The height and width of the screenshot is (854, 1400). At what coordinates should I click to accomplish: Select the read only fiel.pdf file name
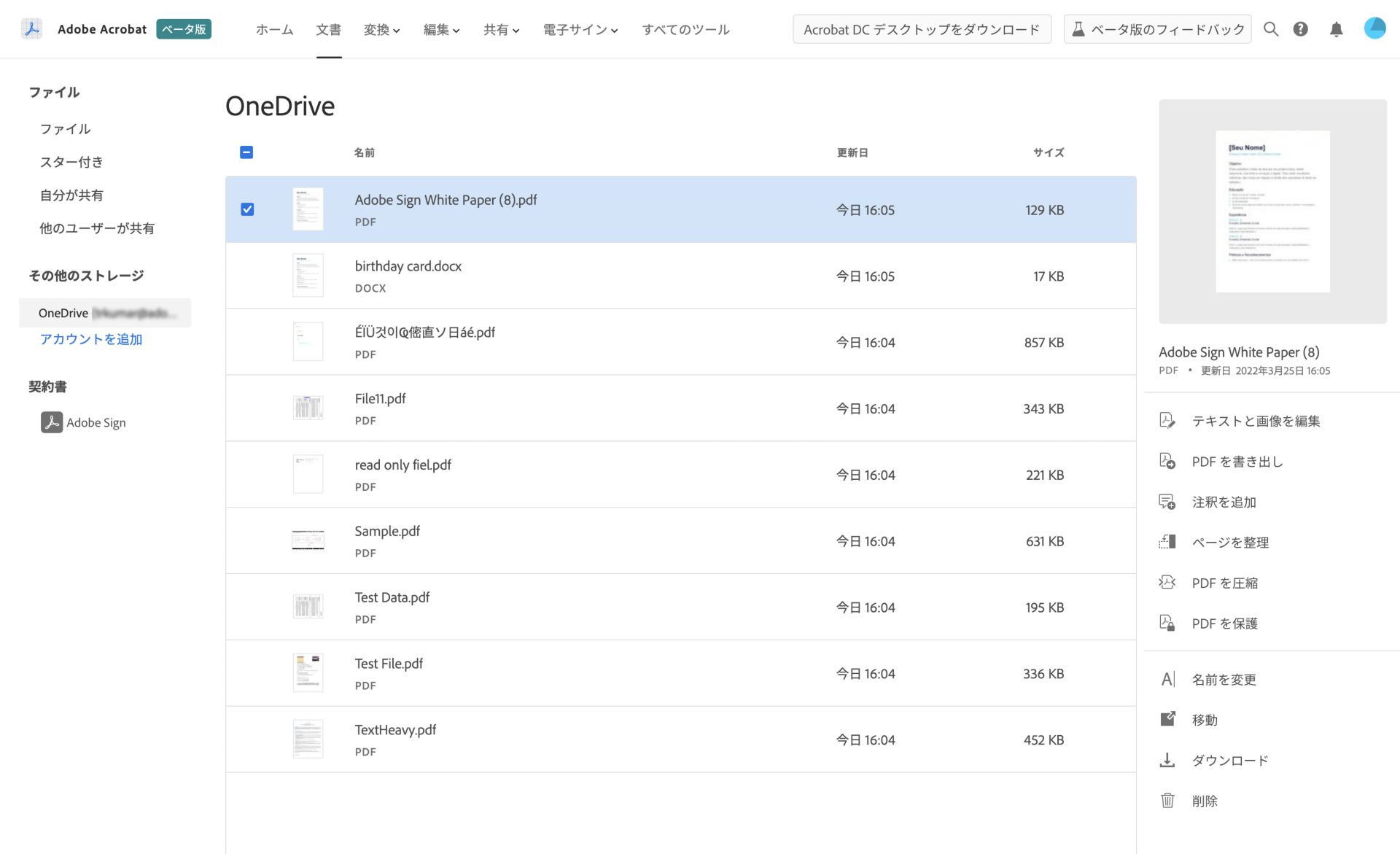403,465
